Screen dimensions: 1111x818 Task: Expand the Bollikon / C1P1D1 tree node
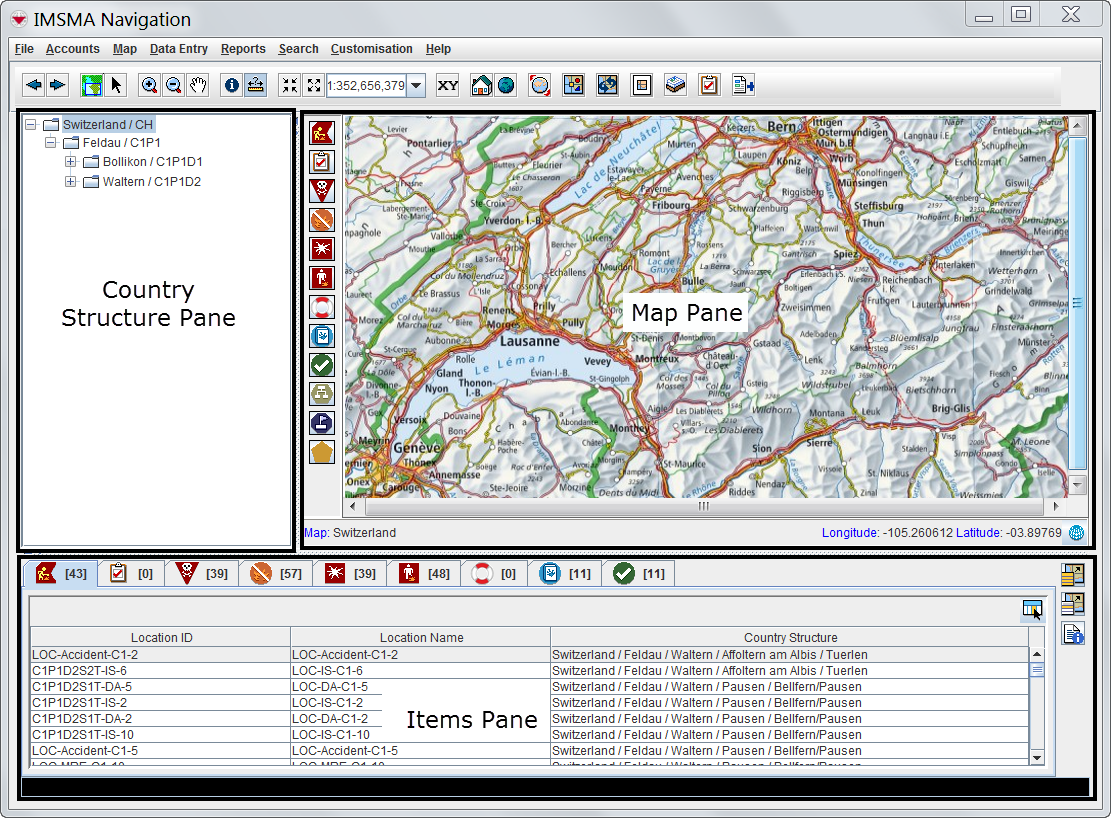coord(71,162)
